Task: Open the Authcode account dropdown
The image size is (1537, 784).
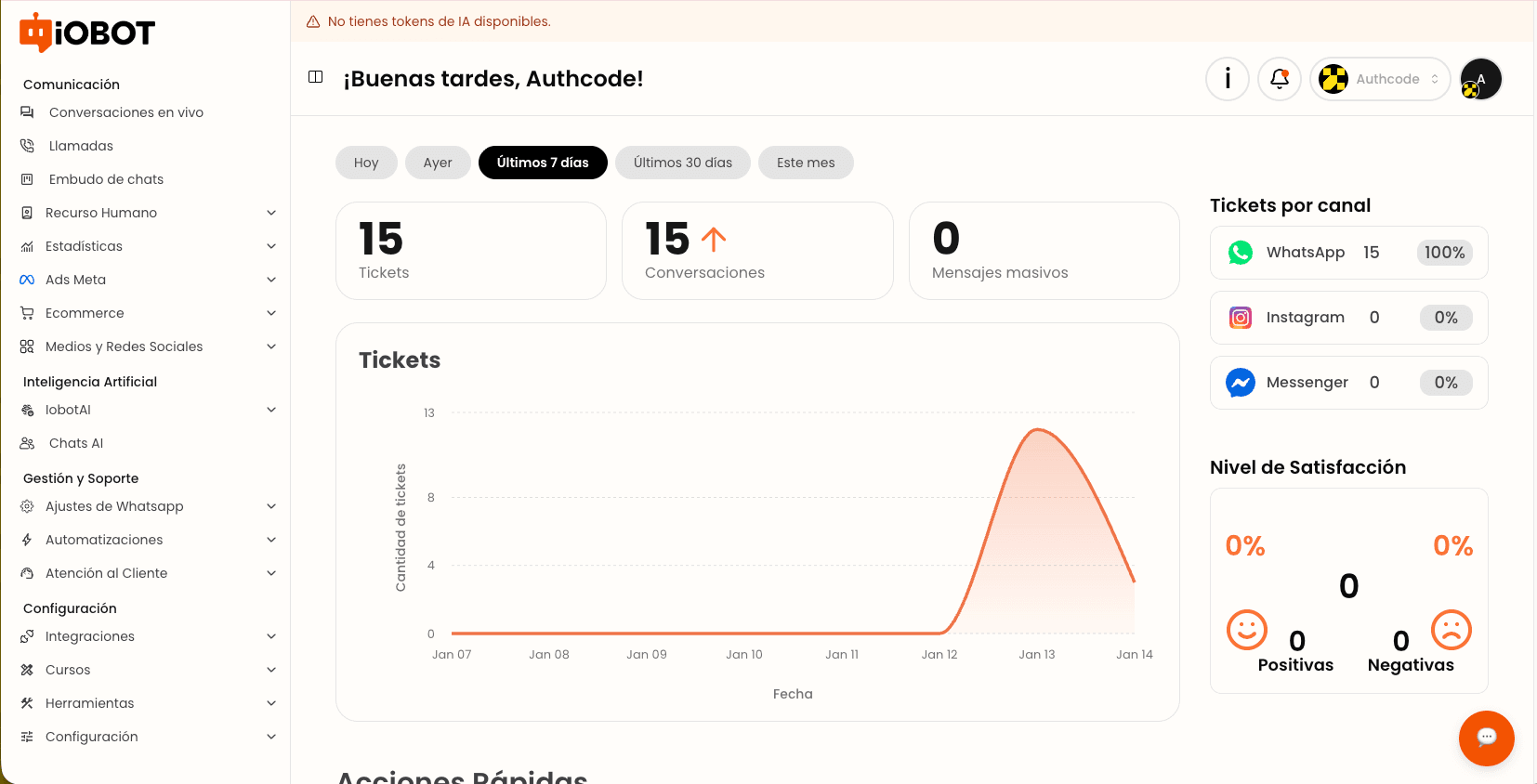Action: click(1380, 79)
